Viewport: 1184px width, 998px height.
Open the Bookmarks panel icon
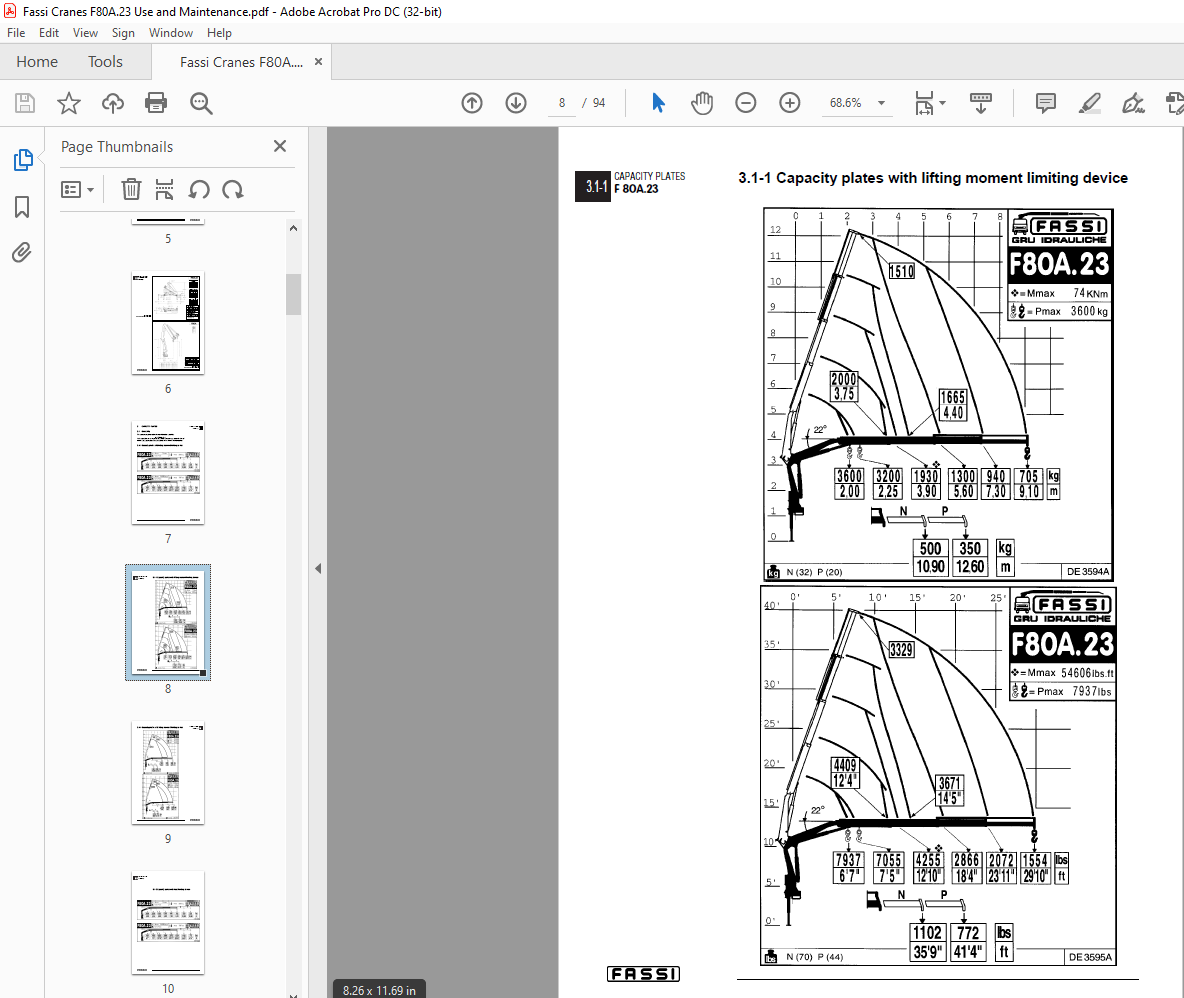click(x=22, y=207)
